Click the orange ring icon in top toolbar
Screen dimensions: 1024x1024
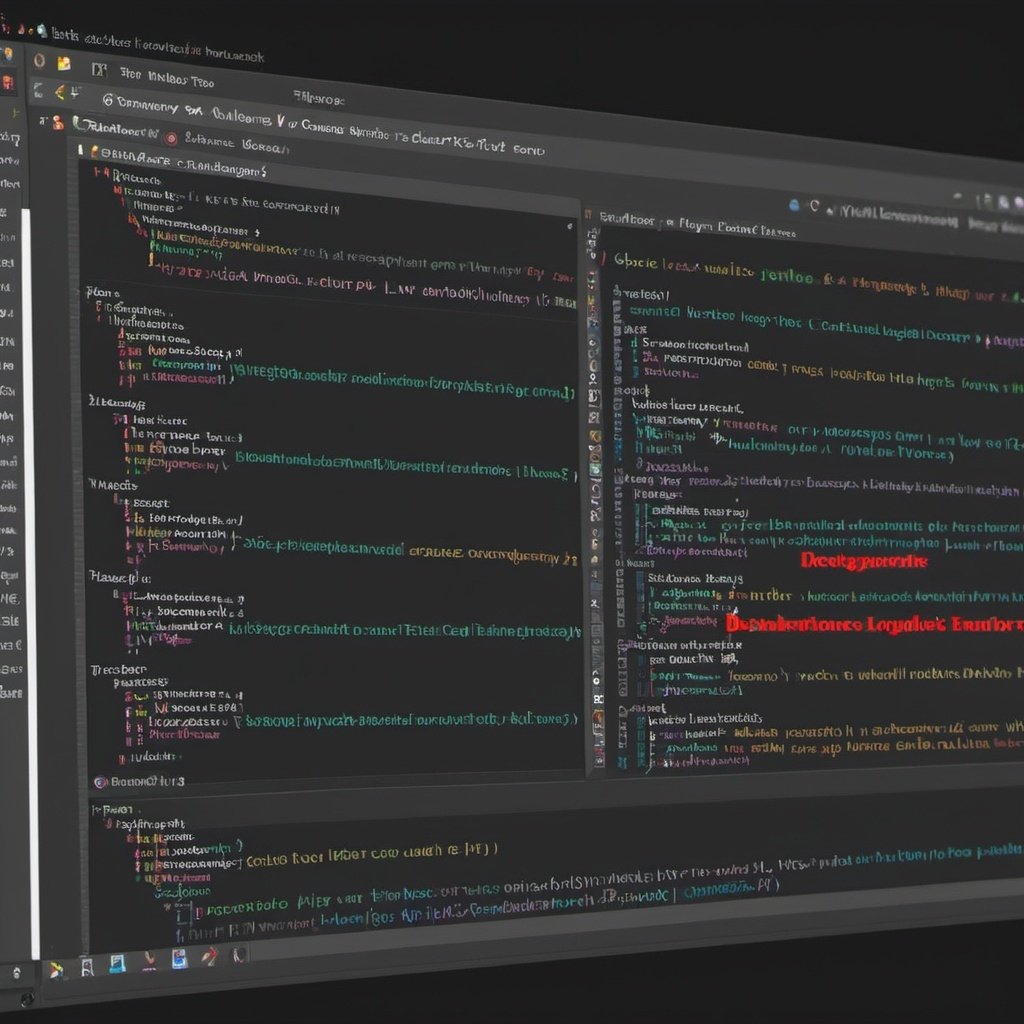click(39, 61)
